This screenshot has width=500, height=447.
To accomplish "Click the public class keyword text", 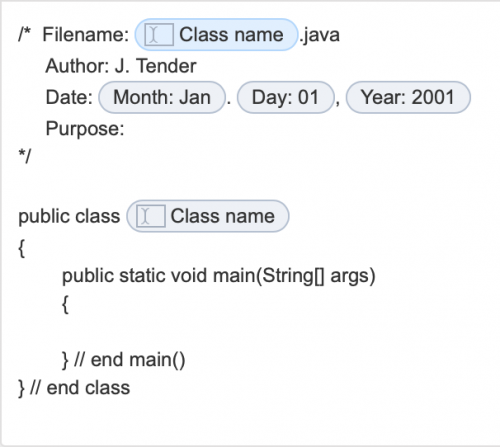I will [x=69, y=216].
